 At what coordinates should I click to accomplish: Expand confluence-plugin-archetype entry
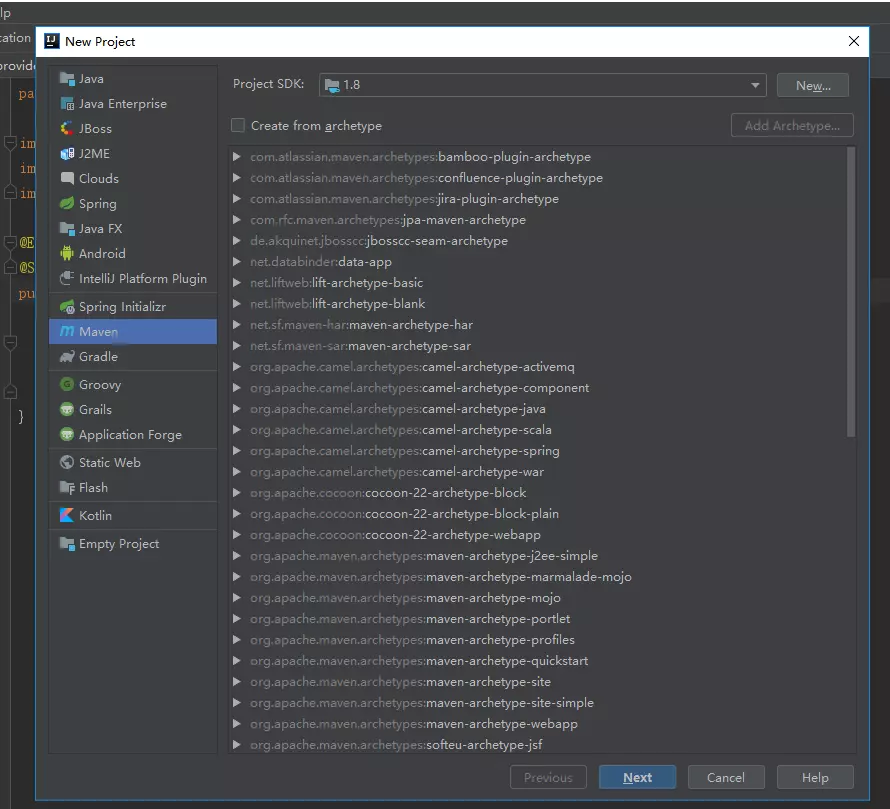pos(237,178)
